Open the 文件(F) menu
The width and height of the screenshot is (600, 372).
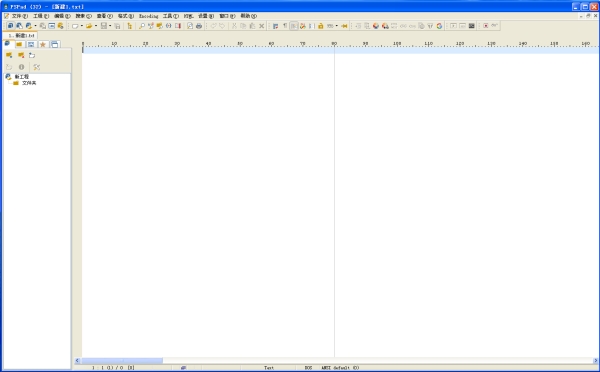(19, 16)
